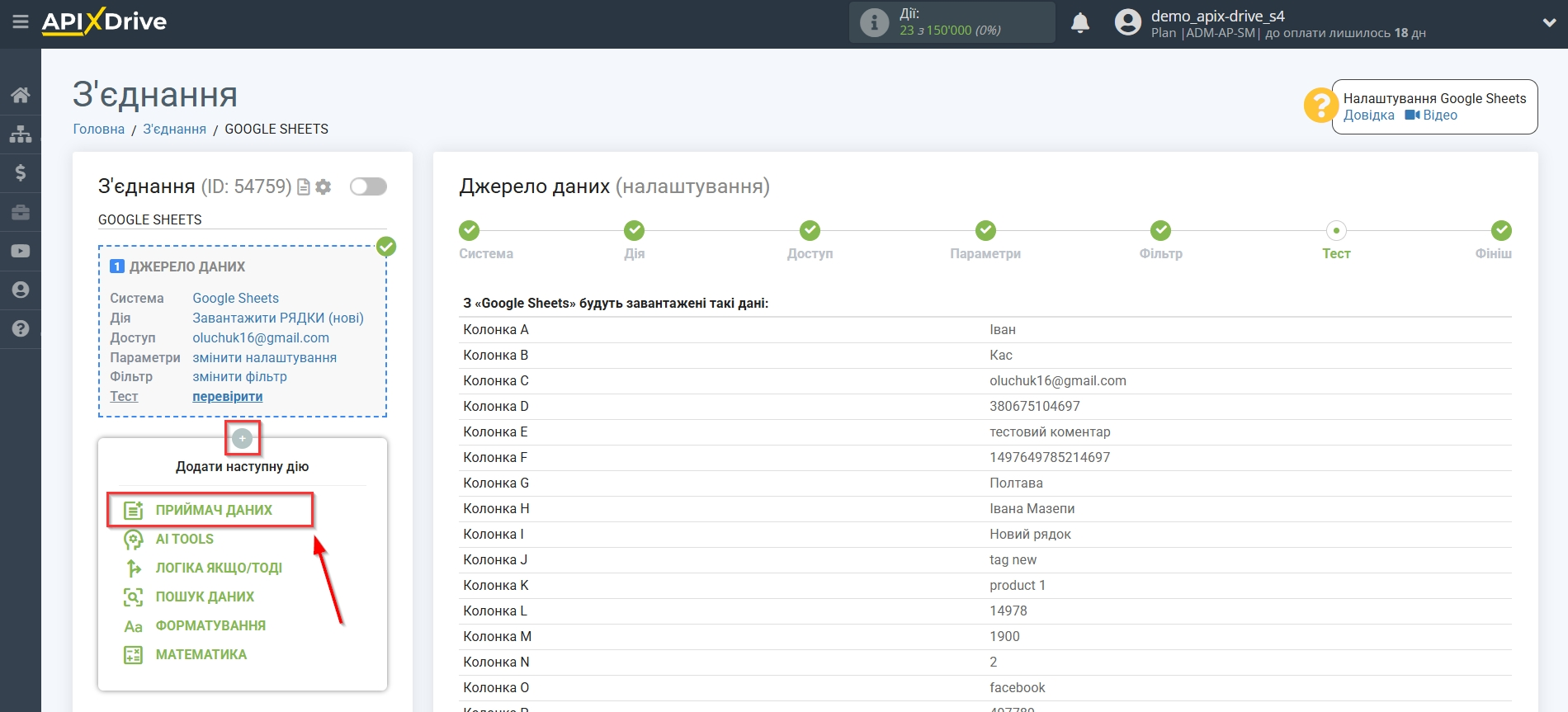Open connection notes document icon
Image resolution: width=1568 pixels, height=712 pixels.
[x=304, y=187]
